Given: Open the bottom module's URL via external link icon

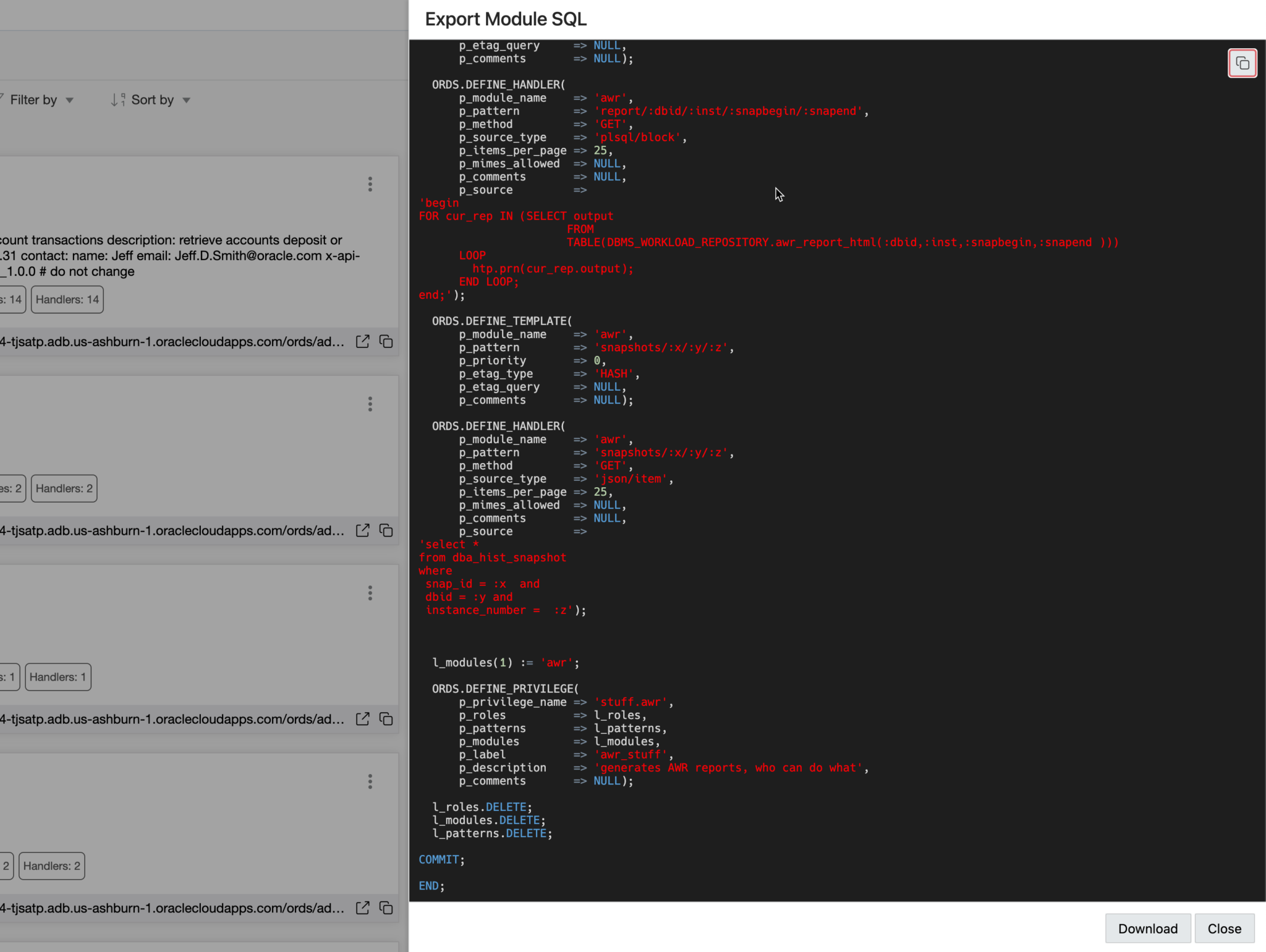Looking at the screenshot, I should coord(362,908).
